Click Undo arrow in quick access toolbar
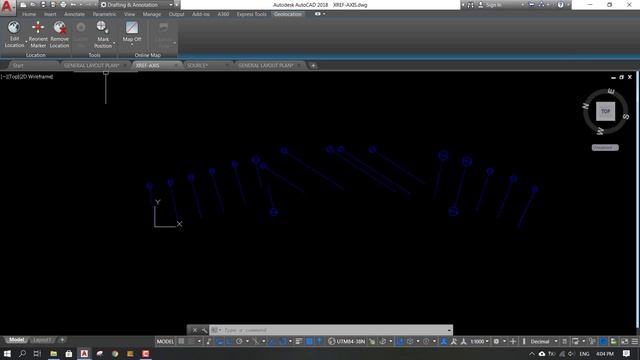Screen dimensions: 640x360 (73, 5)
